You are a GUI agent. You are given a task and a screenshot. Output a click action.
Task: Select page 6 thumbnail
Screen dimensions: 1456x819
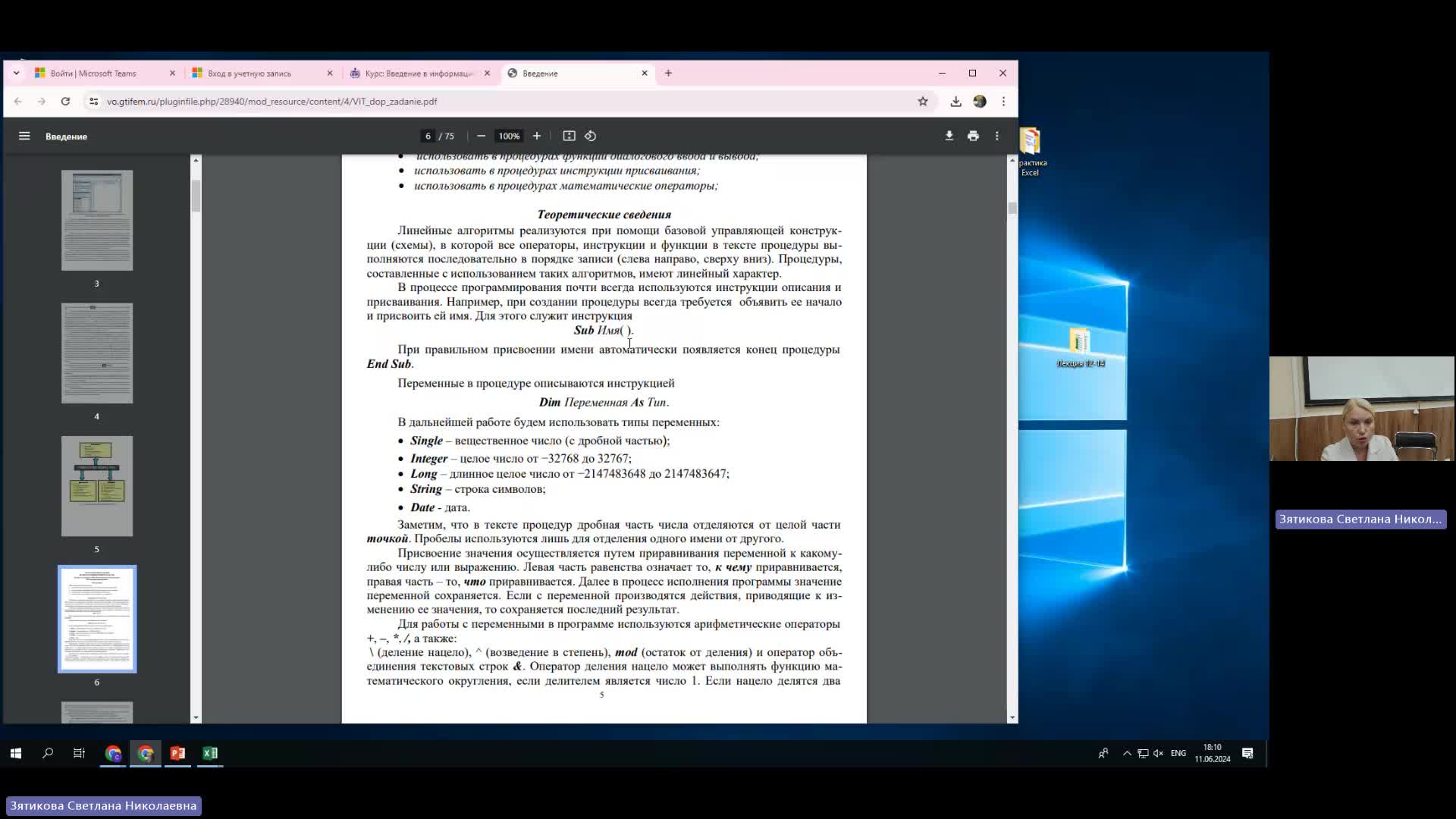click(97, 619)
